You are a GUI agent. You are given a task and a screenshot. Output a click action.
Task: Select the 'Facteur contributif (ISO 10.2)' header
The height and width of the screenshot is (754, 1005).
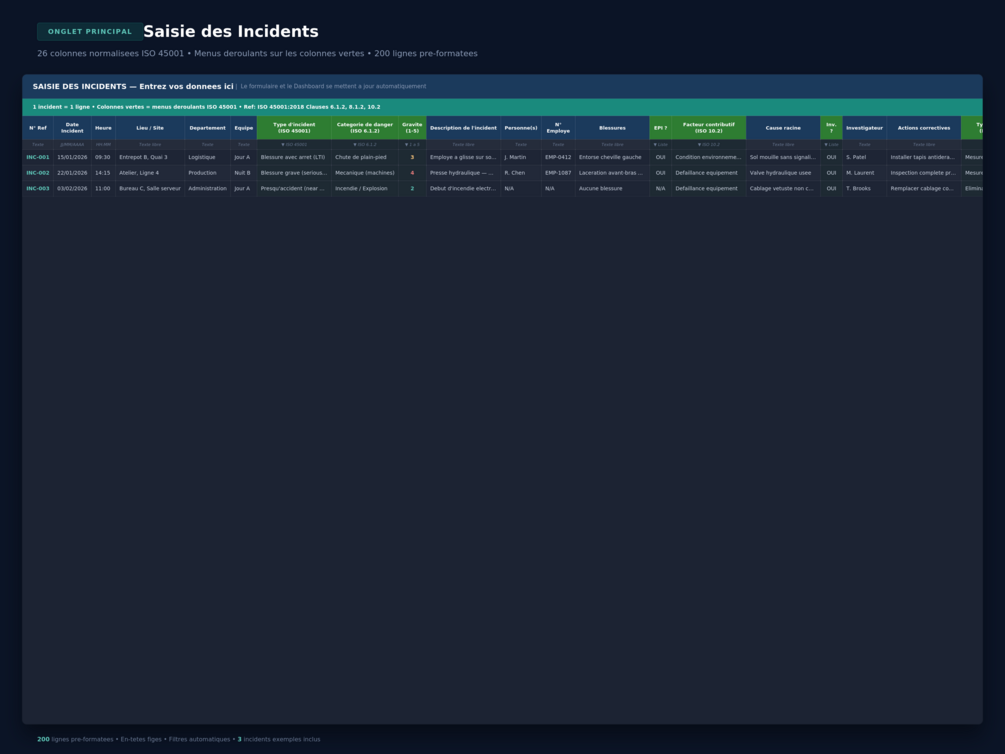pyautogui.click(x=708, y=128)
